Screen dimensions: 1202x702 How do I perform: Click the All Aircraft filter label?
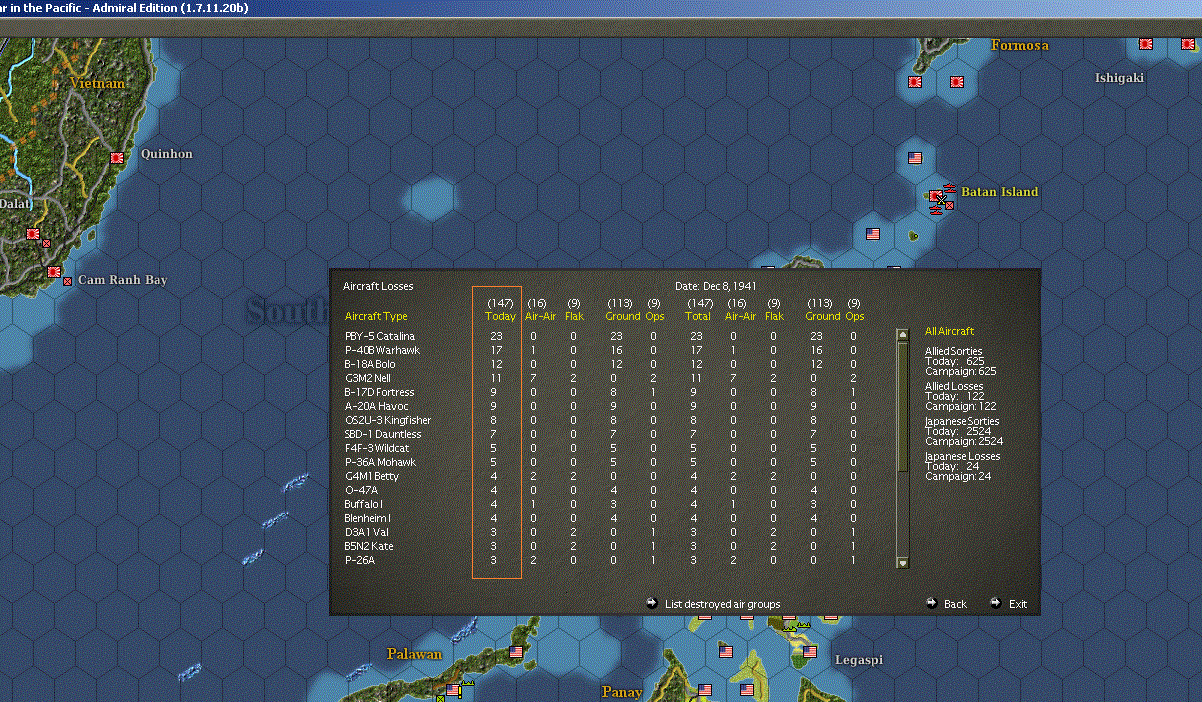[949, 331]
